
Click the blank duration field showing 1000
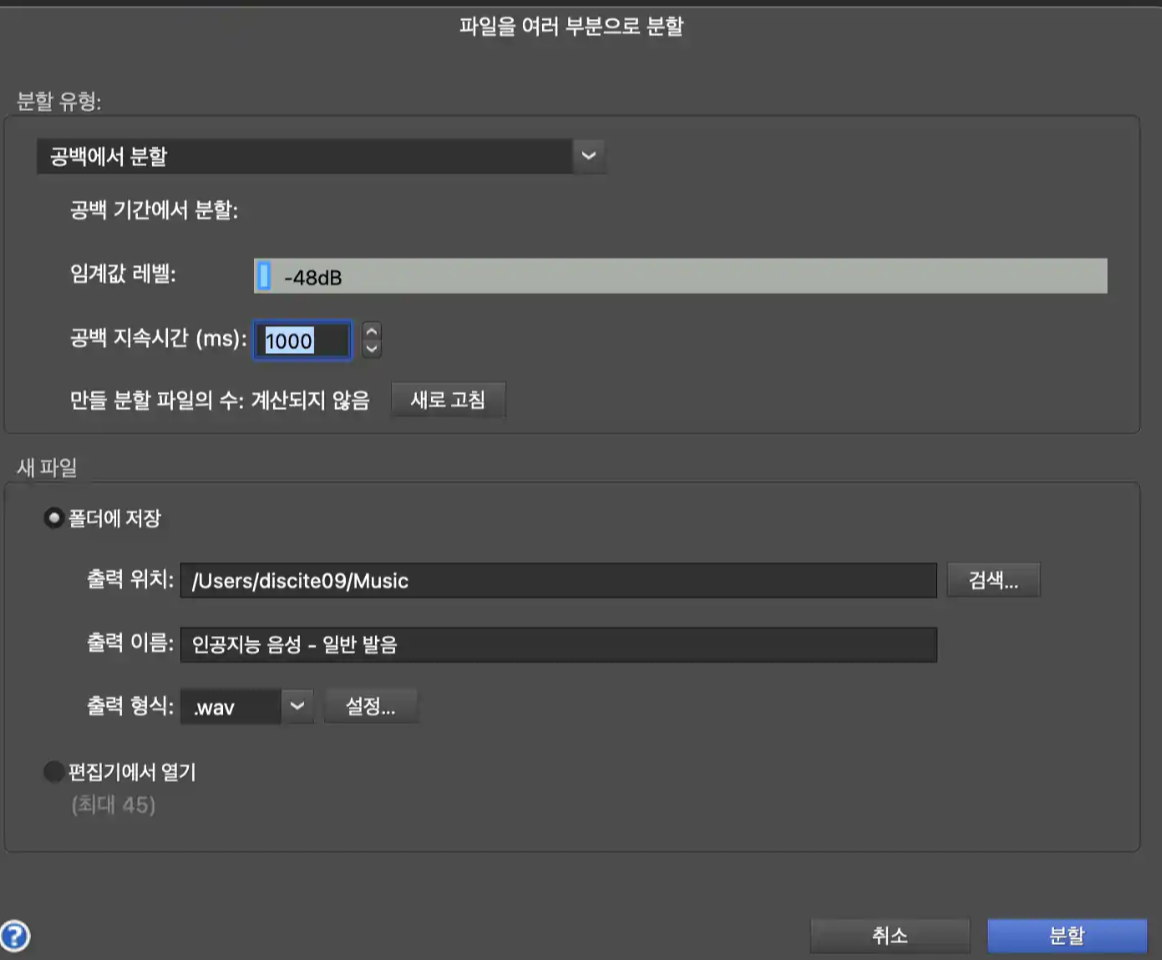pyautogui.click(x=302, y=340)
